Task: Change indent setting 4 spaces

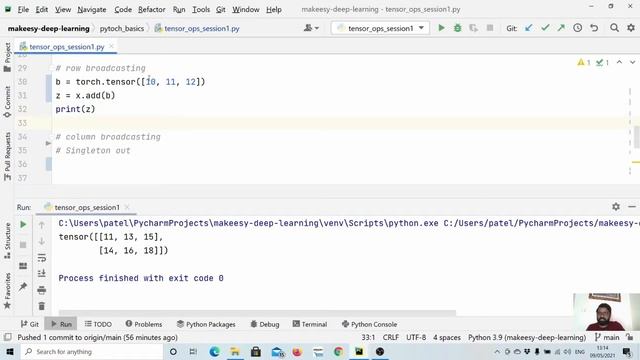Action: point(447,338)
